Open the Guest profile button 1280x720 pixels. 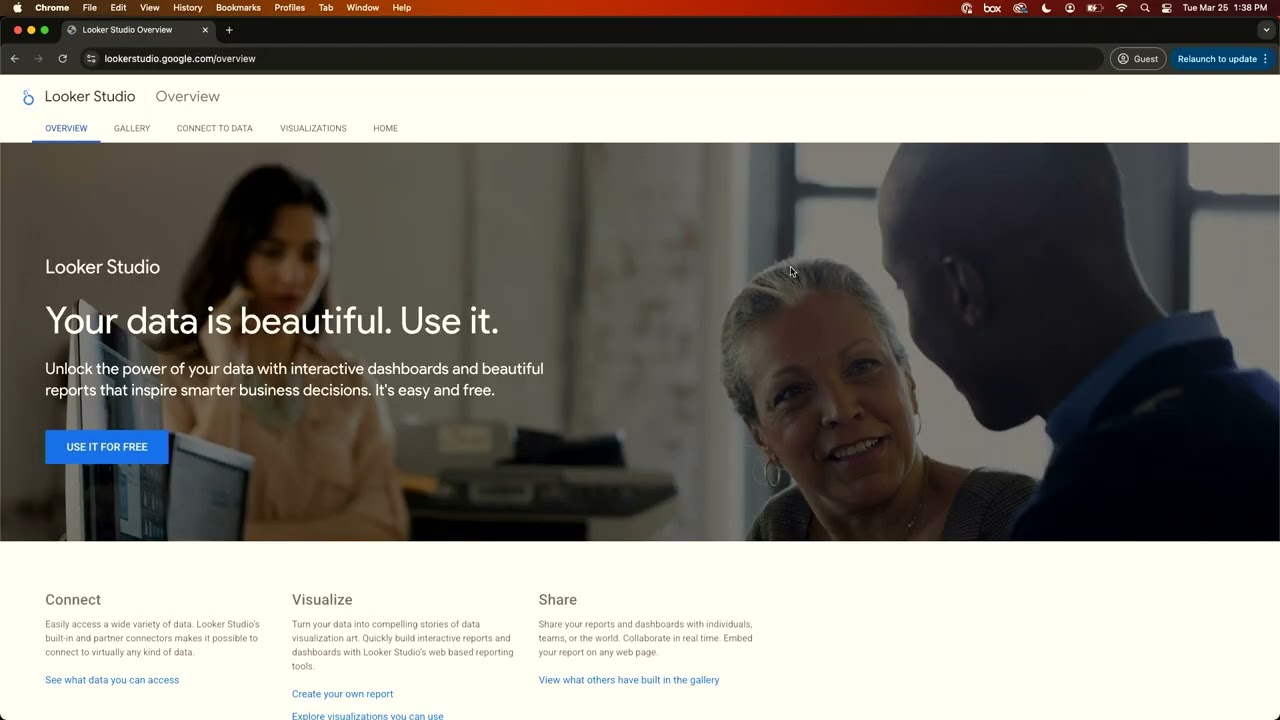tap(1138, 59)
